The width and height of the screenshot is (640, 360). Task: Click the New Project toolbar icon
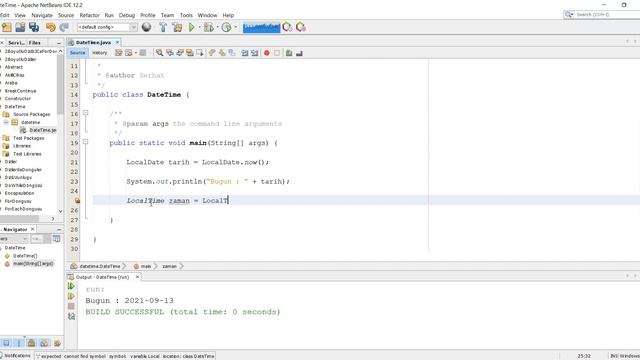pyautogui.click(x=7, y=27)
